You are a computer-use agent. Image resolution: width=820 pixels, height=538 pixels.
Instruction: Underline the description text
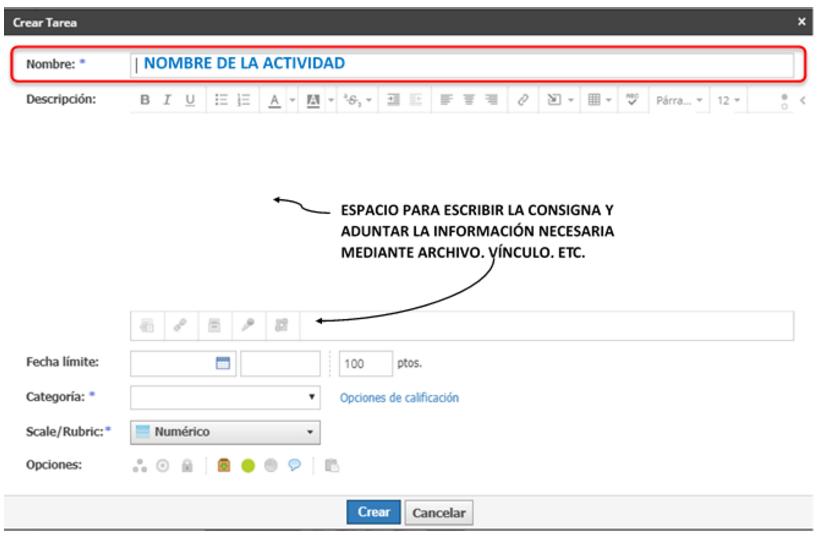(190, 101)
